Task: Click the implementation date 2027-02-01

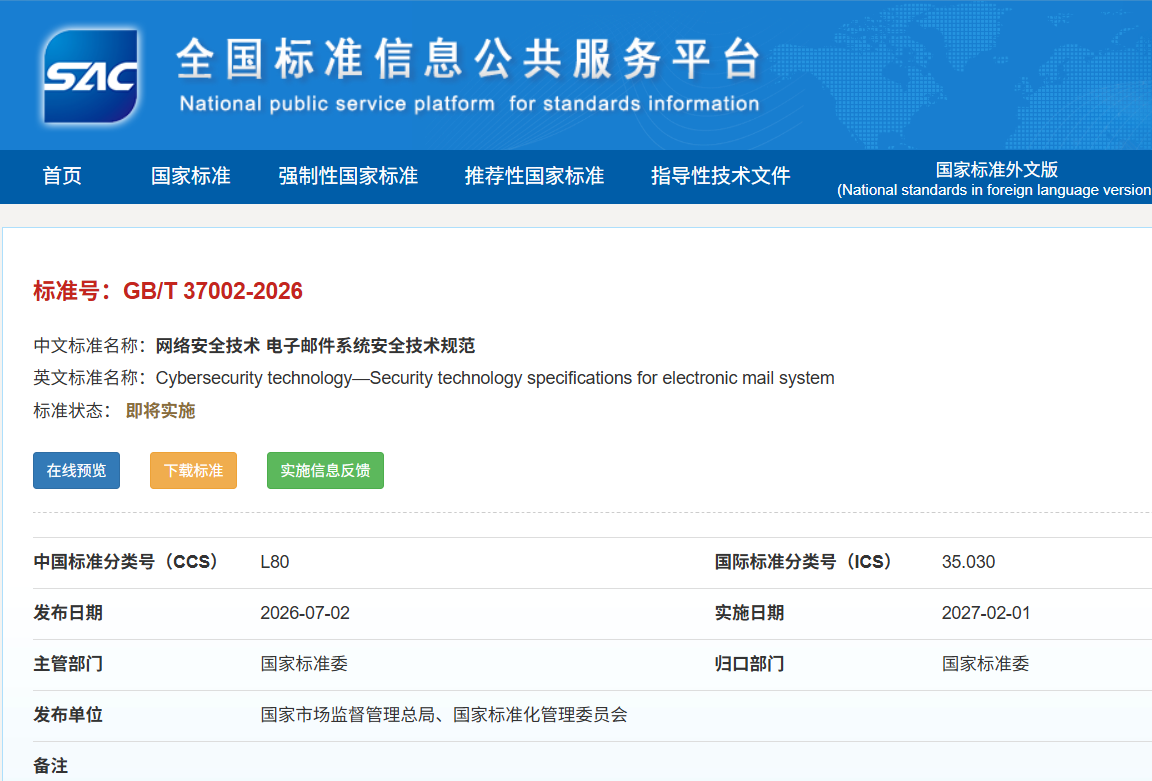Action: (x=986, y=613)
